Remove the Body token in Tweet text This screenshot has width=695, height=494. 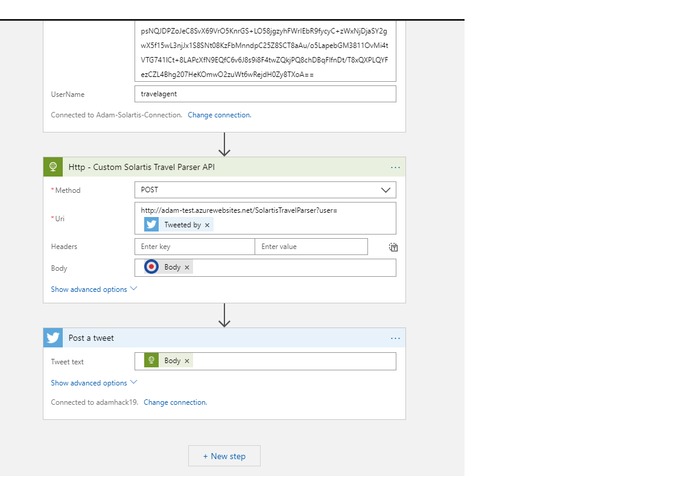pos(187,361)
